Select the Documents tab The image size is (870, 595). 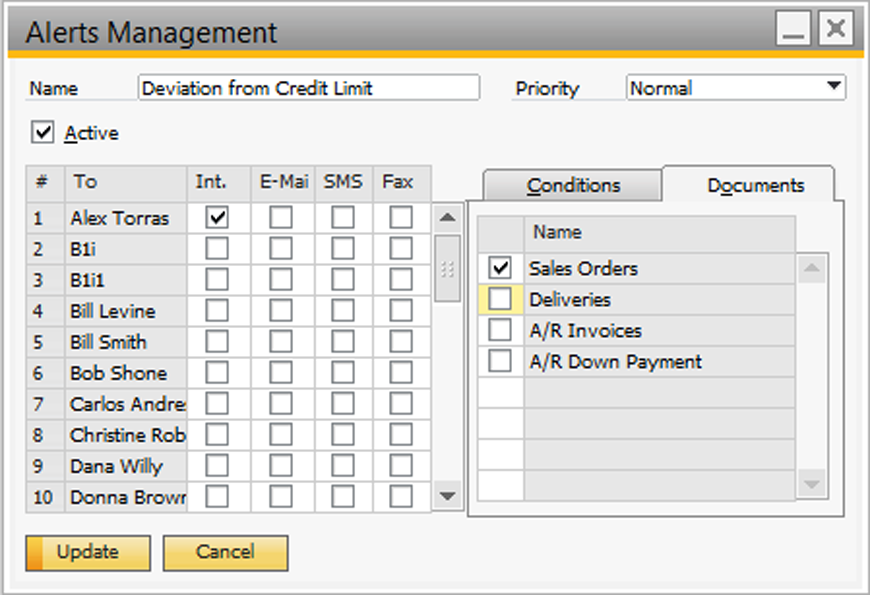click(756, 185)
